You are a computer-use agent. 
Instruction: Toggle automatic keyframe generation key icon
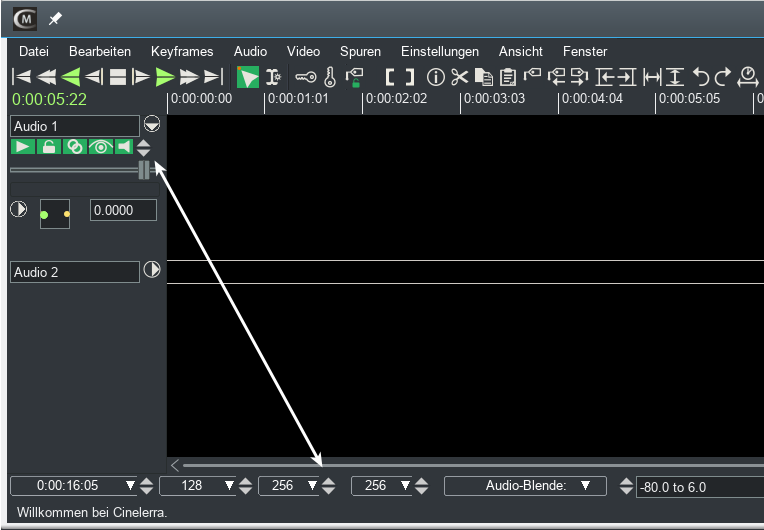tap(306, 77)
